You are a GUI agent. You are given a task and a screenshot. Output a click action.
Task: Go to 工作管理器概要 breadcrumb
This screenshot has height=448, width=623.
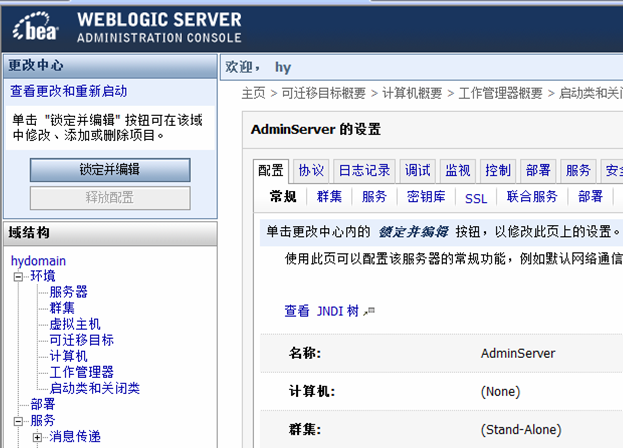[501, 93]
